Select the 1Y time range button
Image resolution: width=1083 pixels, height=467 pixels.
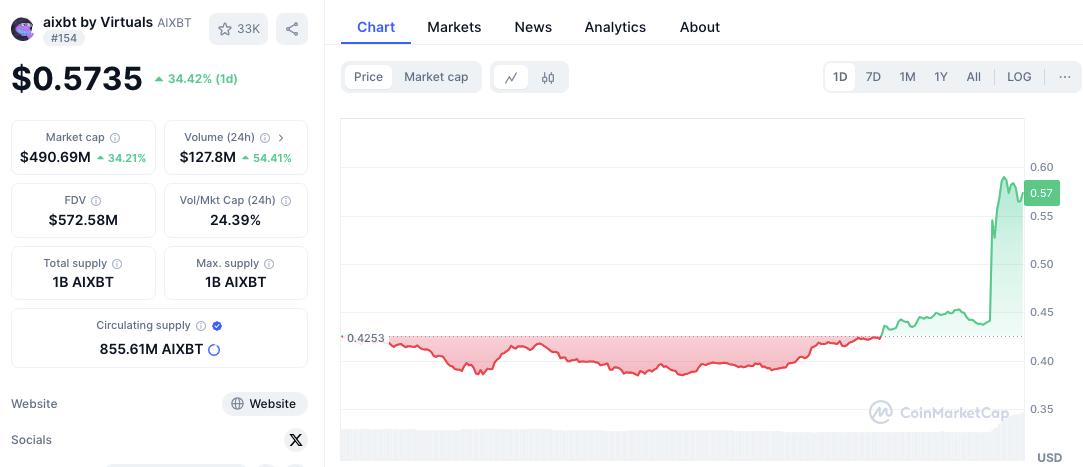pos(941,77)
